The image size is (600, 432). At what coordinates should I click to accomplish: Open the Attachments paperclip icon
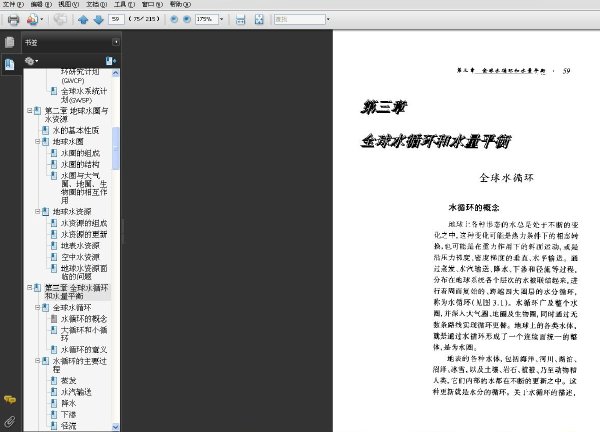click(10, 422)
